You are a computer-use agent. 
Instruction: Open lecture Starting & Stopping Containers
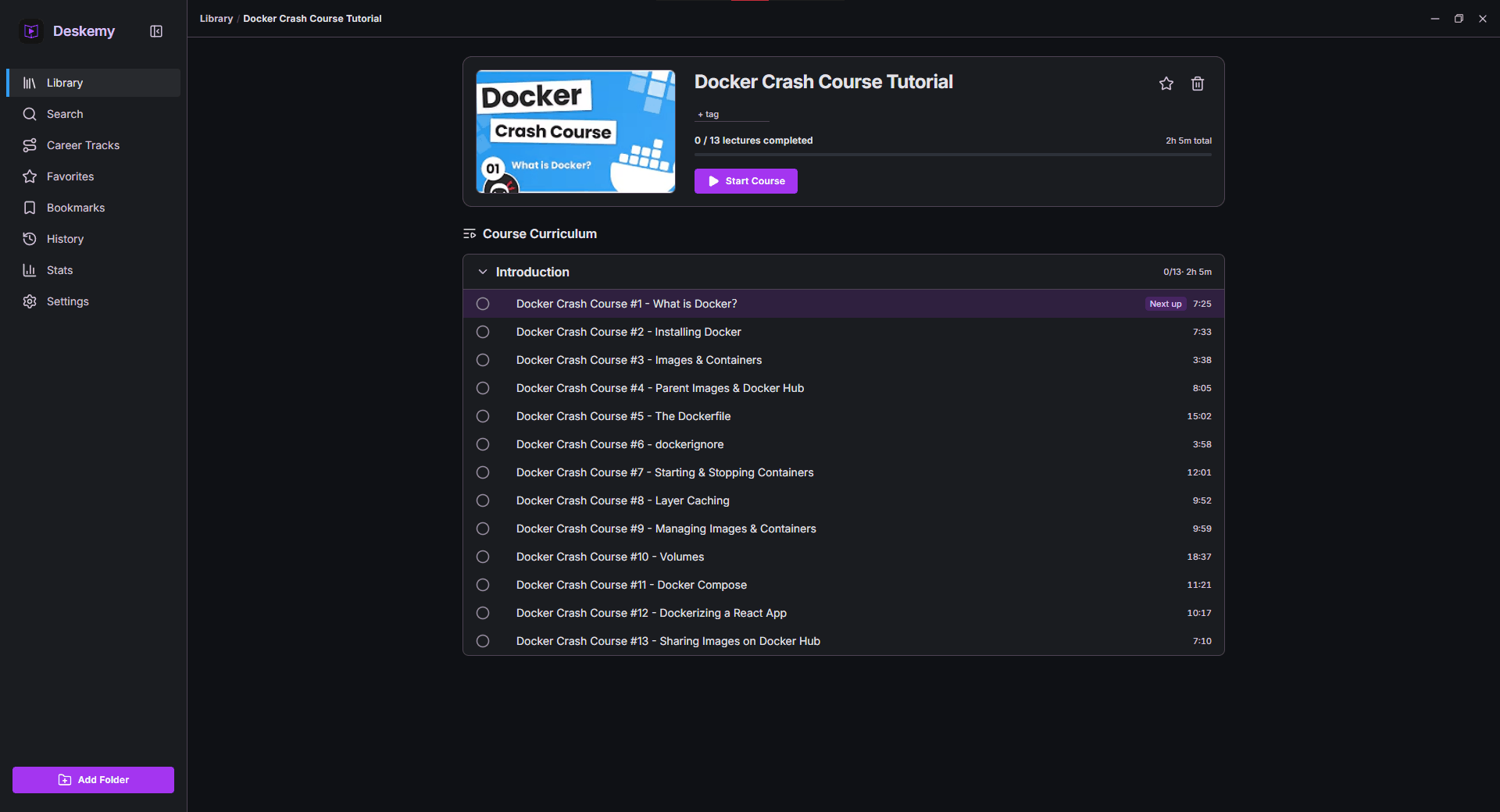tap(665, 472)
